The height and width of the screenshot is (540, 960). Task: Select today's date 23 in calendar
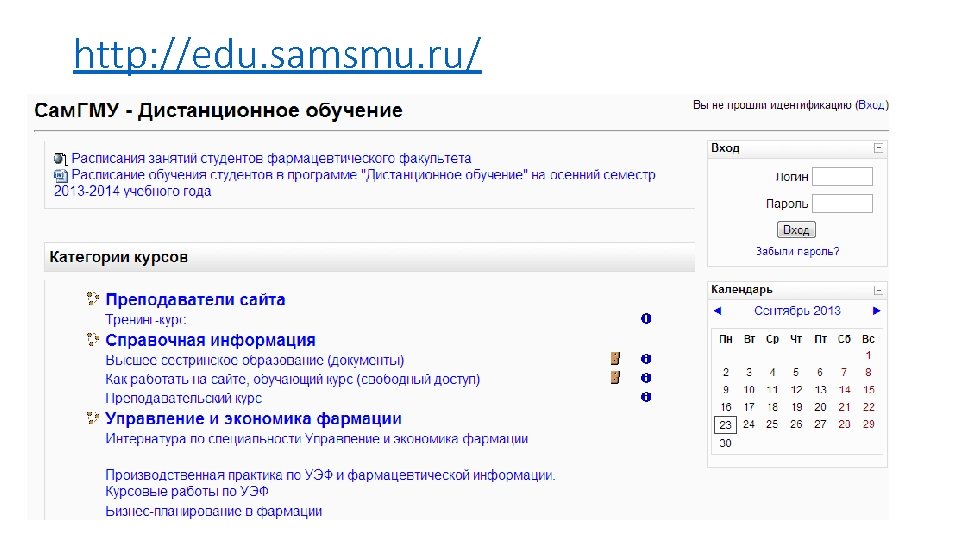(725, 424)
